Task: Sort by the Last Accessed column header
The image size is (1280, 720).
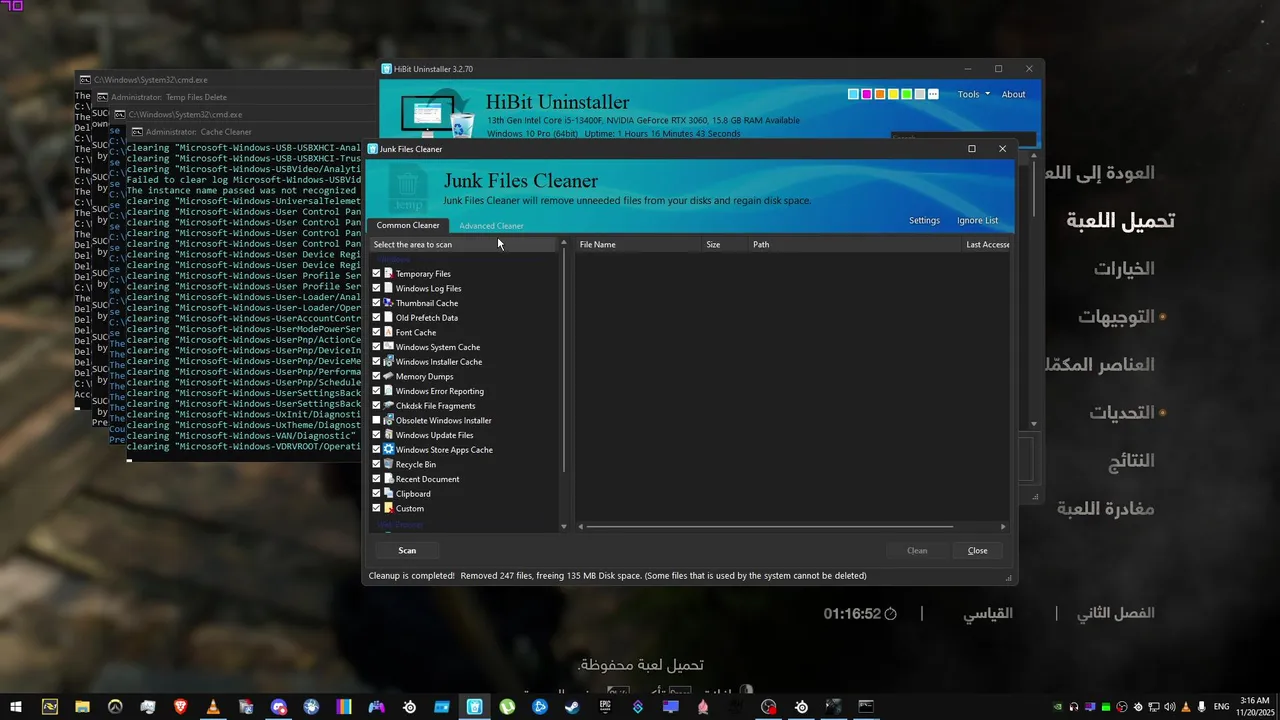Action: 988,244
